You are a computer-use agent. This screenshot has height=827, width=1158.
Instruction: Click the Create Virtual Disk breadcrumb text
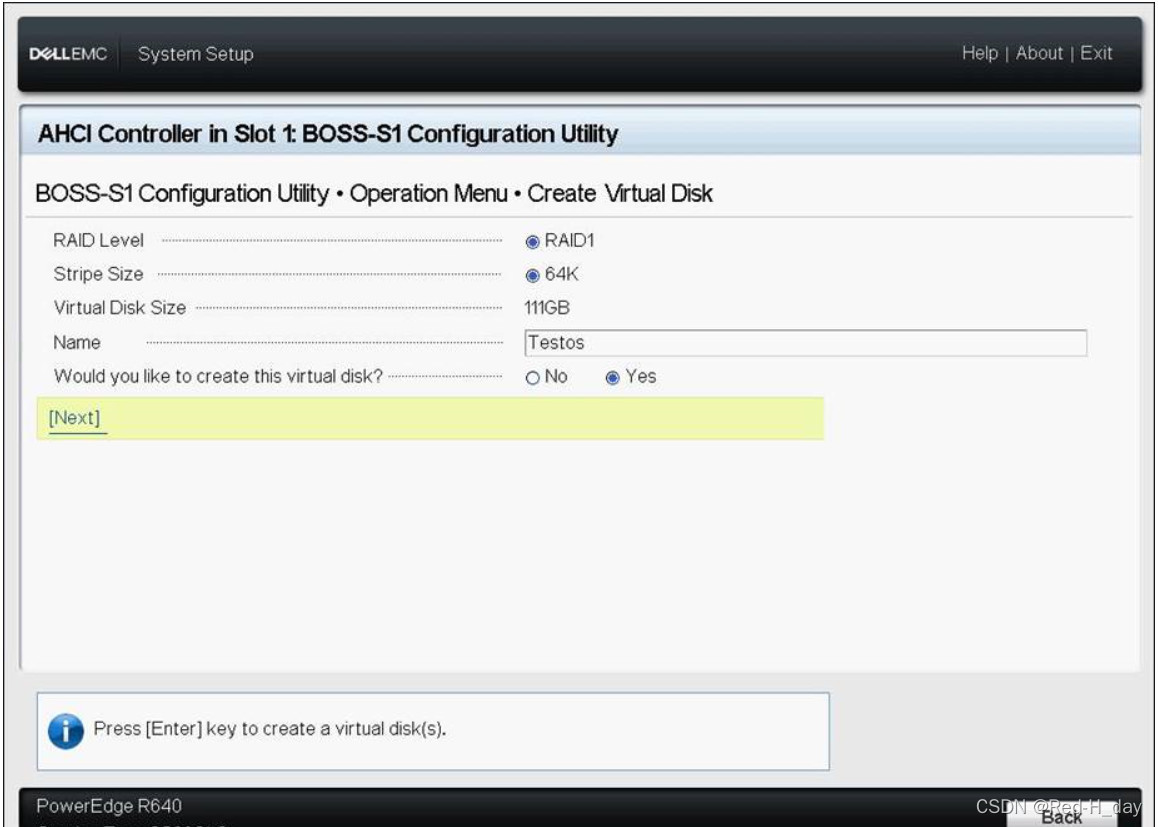tap(620, 193)
